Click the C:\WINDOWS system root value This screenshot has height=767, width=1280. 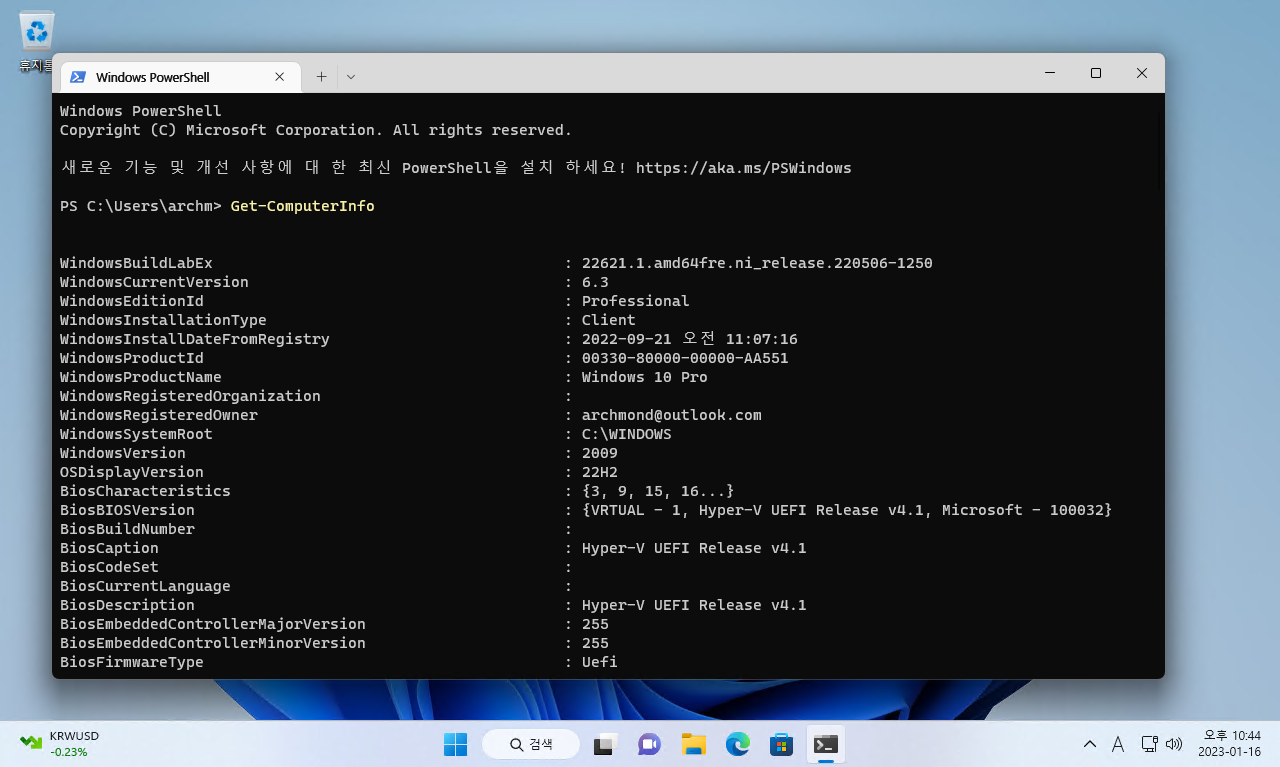click(x=626, y=434)
